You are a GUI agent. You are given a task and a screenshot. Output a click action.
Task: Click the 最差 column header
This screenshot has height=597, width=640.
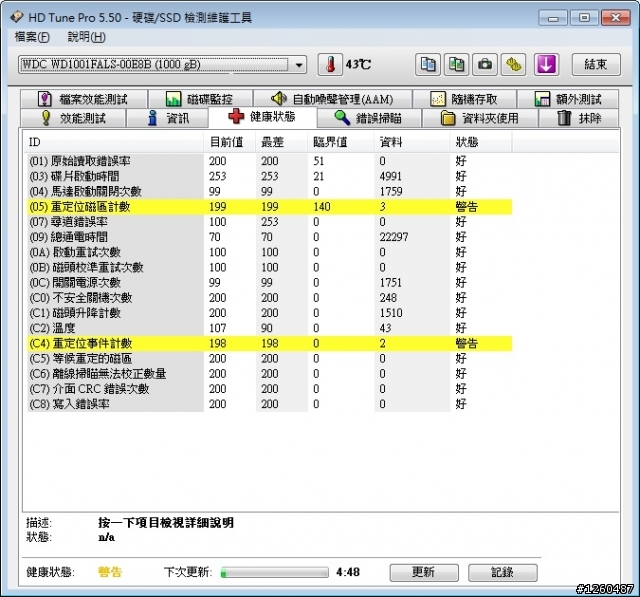(x=281, y=142)
